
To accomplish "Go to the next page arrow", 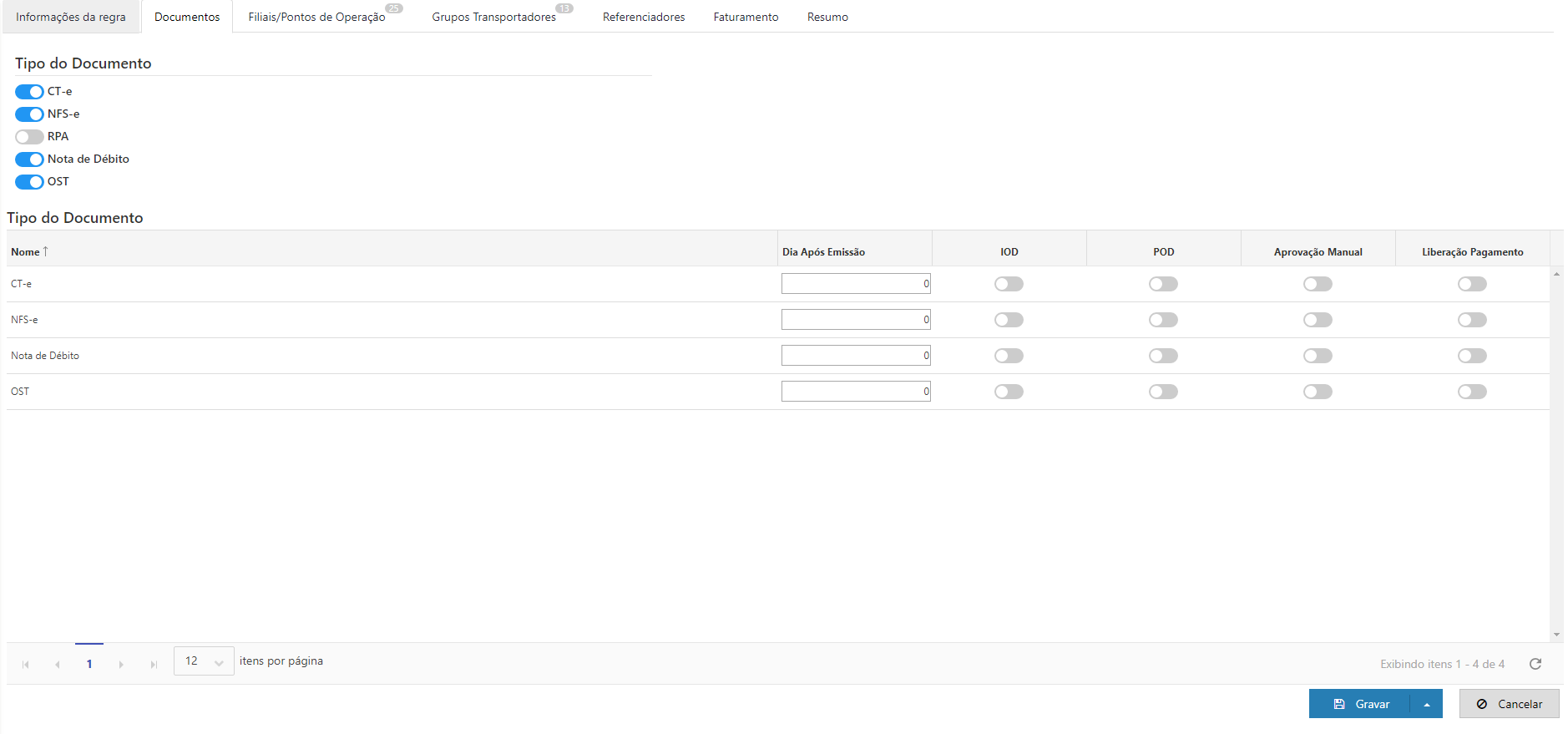I will click(121, 665).
